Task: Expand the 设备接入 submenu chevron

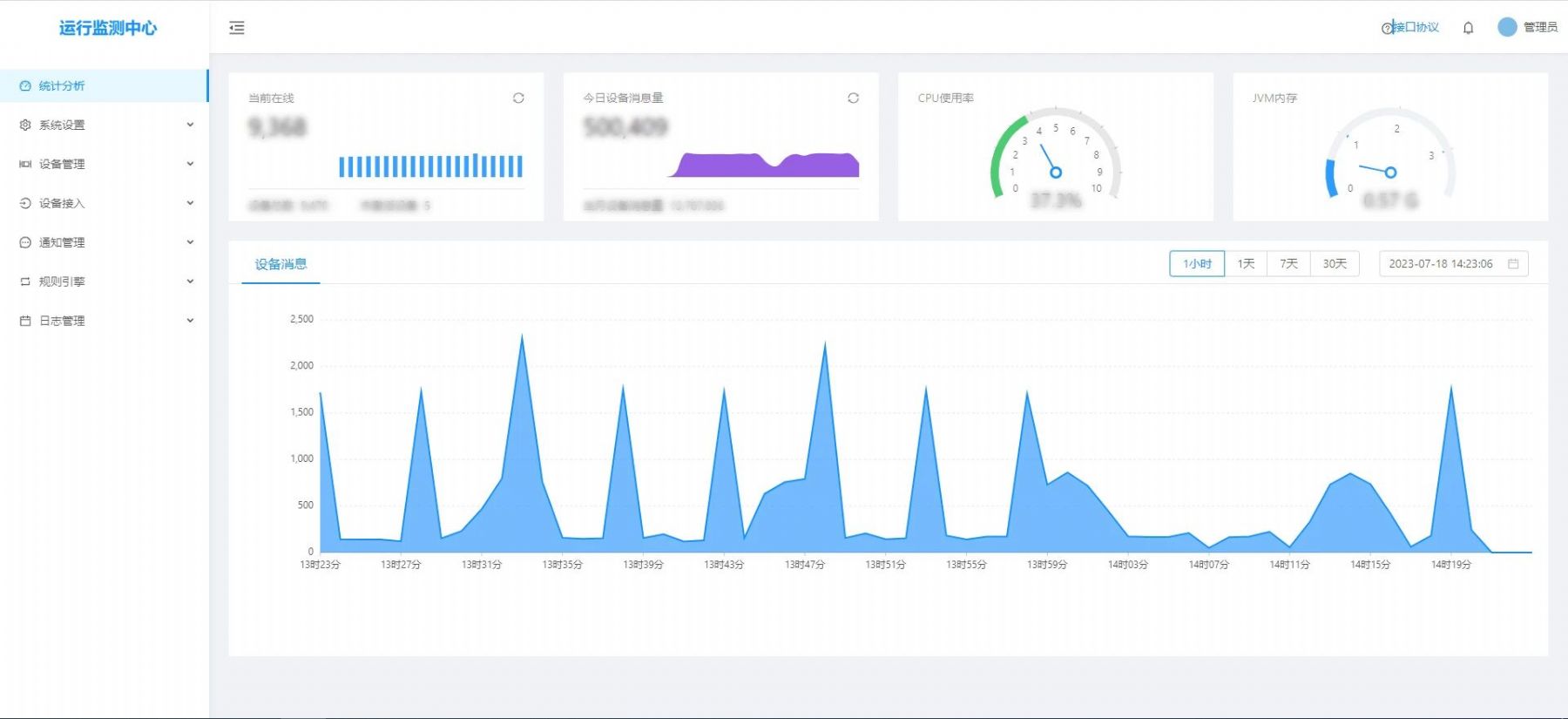Action: click(x=190, y=203)
